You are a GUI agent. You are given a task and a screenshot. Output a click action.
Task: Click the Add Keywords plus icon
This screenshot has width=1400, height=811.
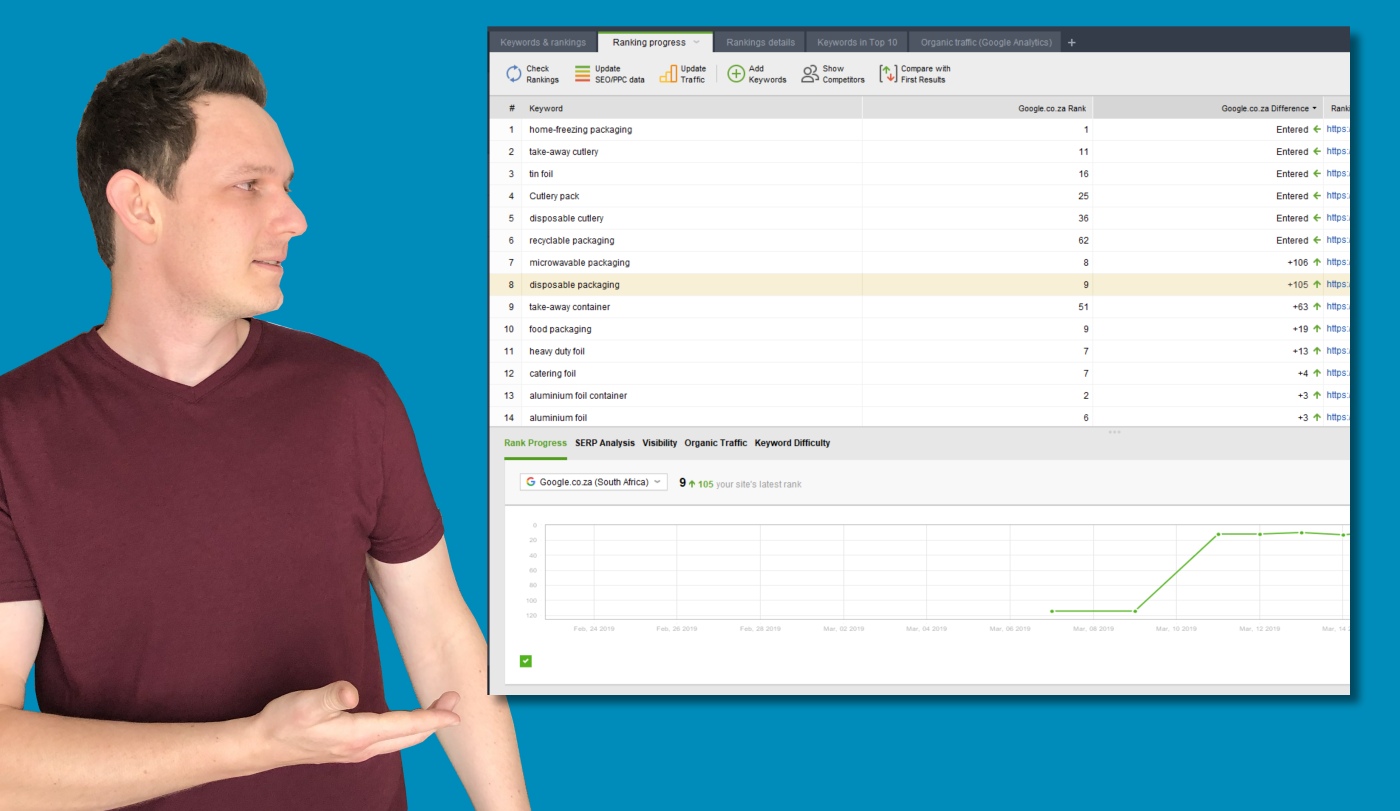736,74
